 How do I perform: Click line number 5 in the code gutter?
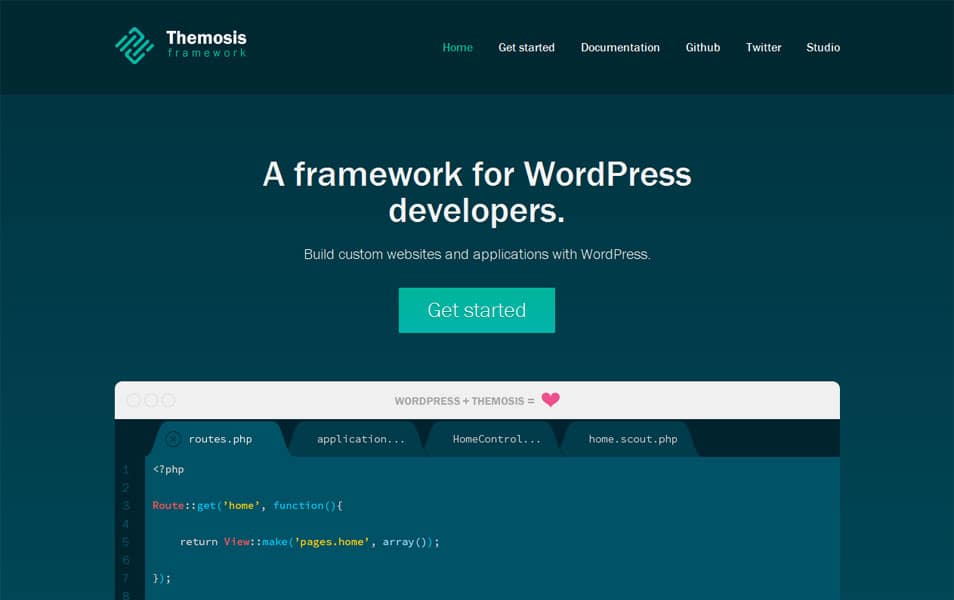tap(126, 542)
